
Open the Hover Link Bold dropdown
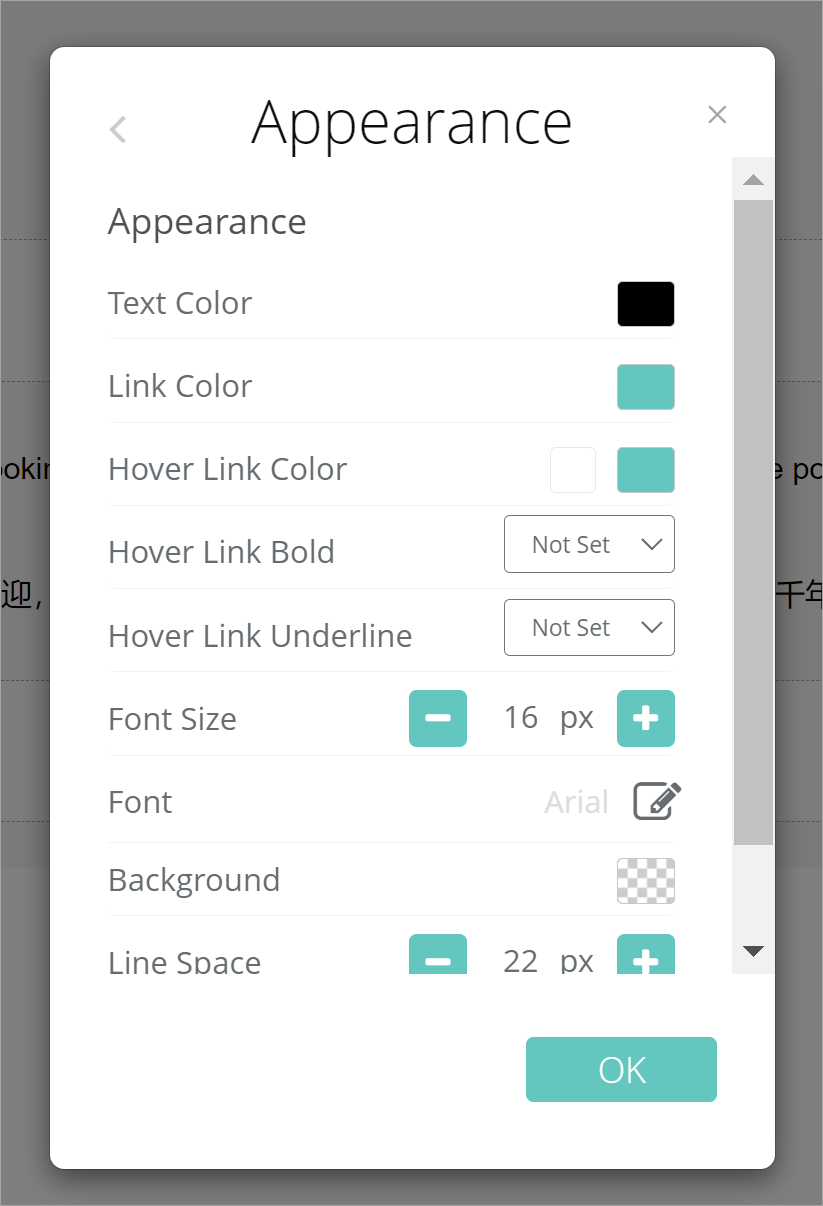point(589,544)
